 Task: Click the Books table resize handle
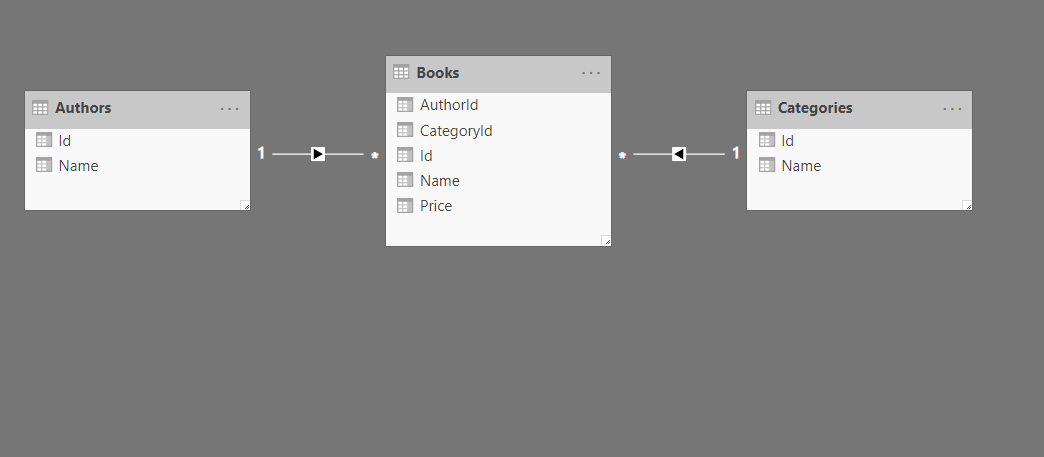point(606,241)
